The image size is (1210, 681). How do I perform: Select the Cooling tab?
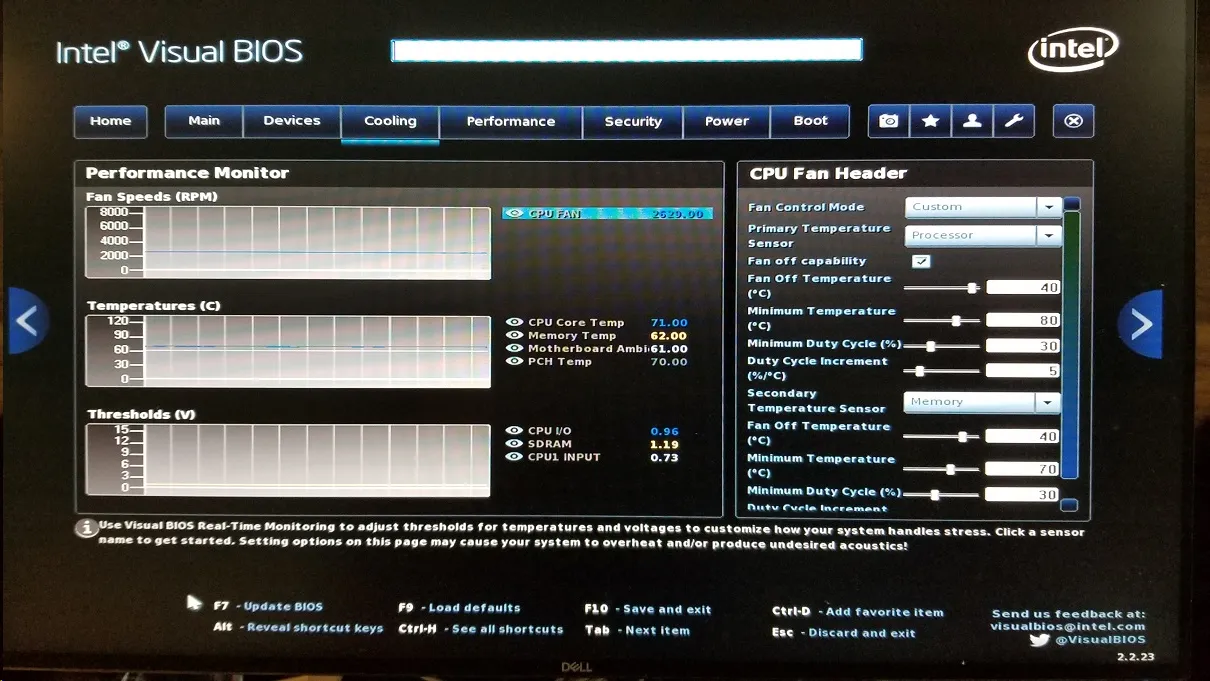coord(390,121)
